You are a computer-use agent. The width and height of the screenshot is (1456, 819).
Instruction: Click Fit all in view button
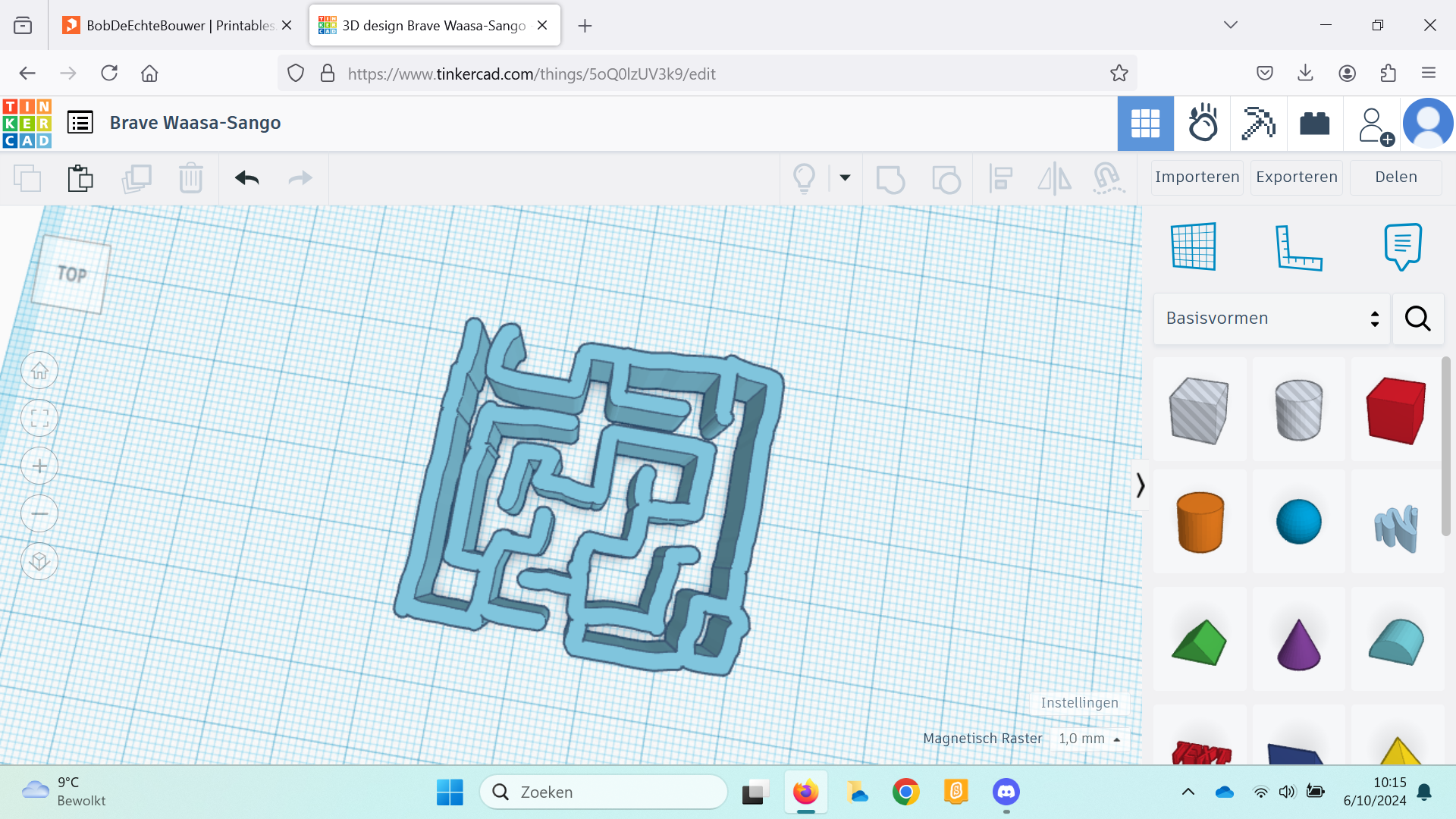tap(39, 419)
